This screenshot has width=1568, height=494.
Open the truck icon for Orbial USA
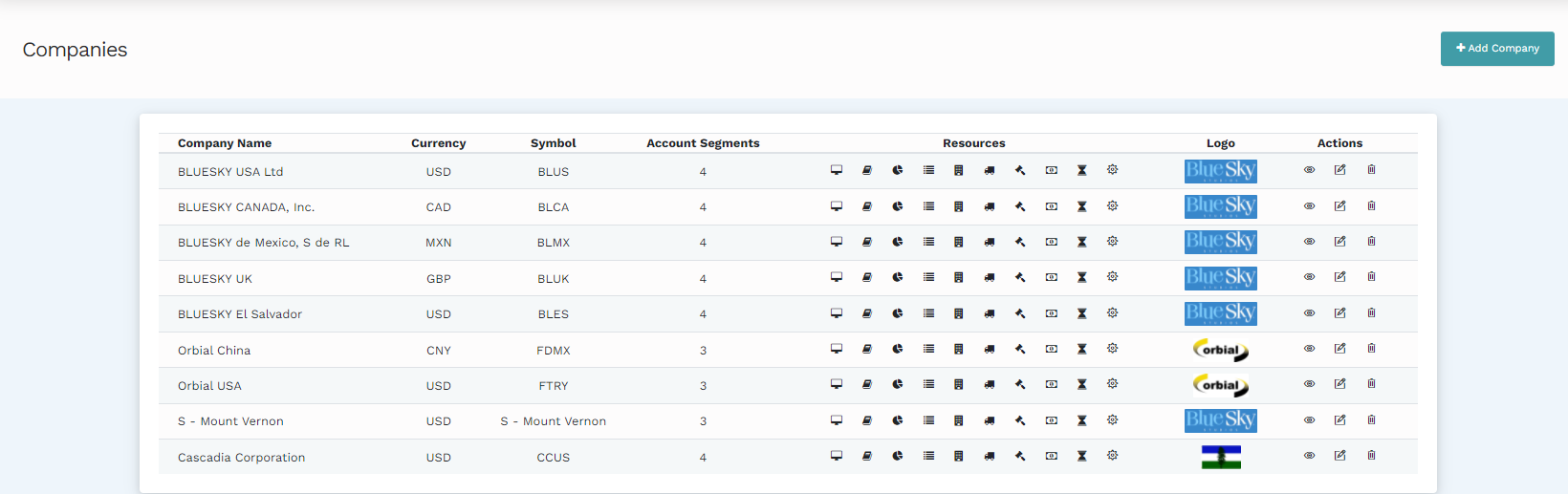pyautogui.click(x=990, y=384)
